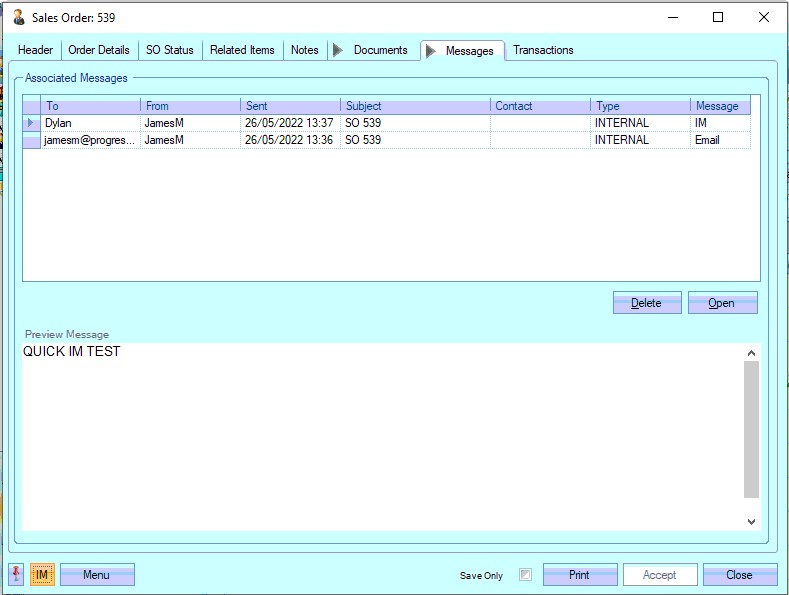Open the IM instant message button
The image size is (789, 595).
click(42, 575)
